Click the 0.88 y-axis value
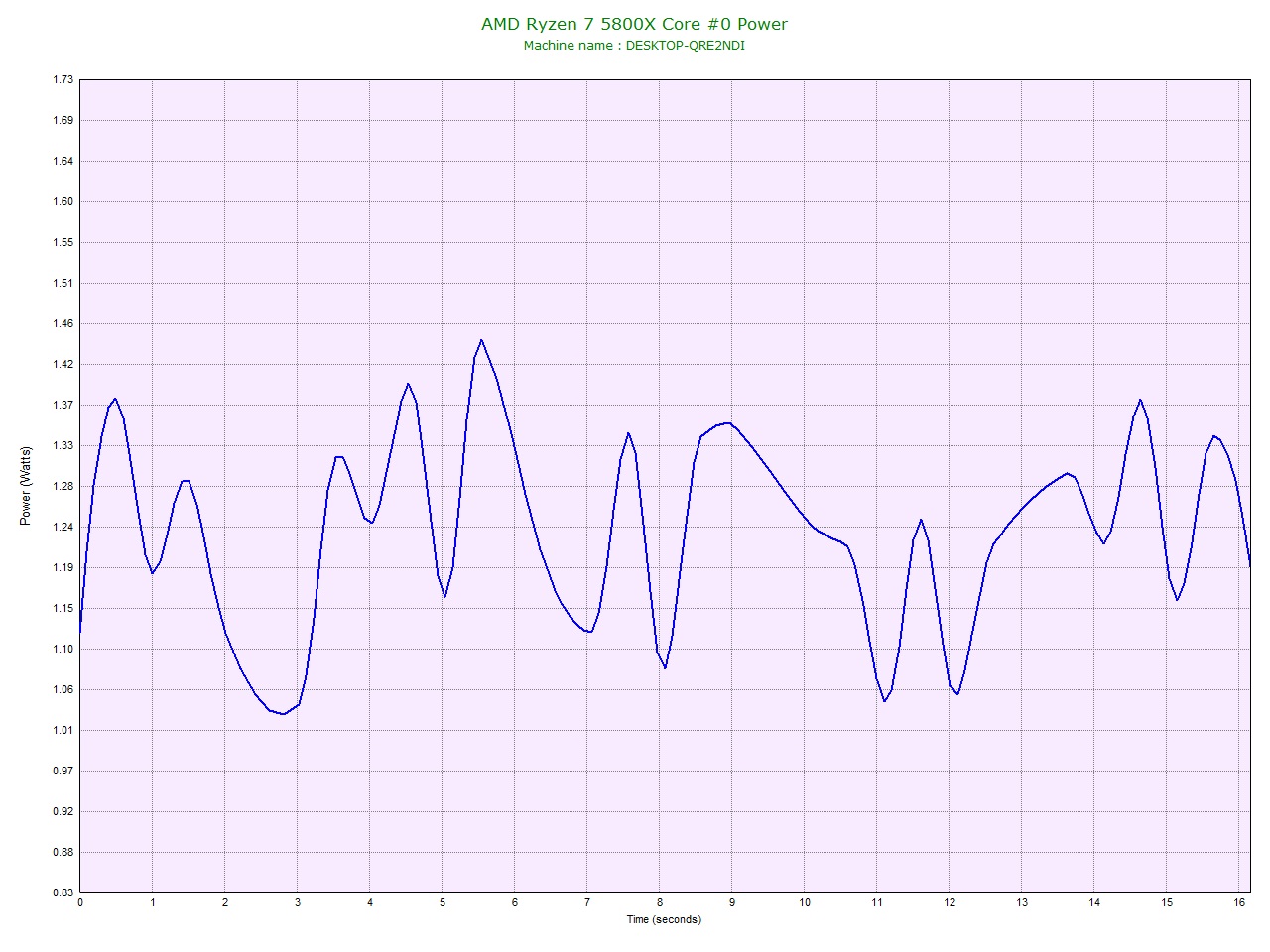The image size is (1270, 952). click(x=63, y=852)
